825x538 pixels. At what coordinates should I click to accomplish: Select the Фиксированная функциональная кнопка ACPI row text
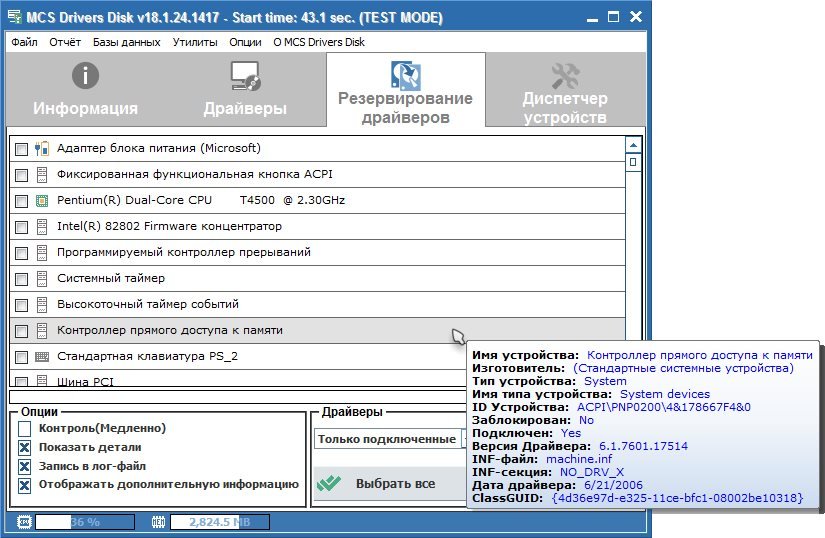click(x=195, y=174)
